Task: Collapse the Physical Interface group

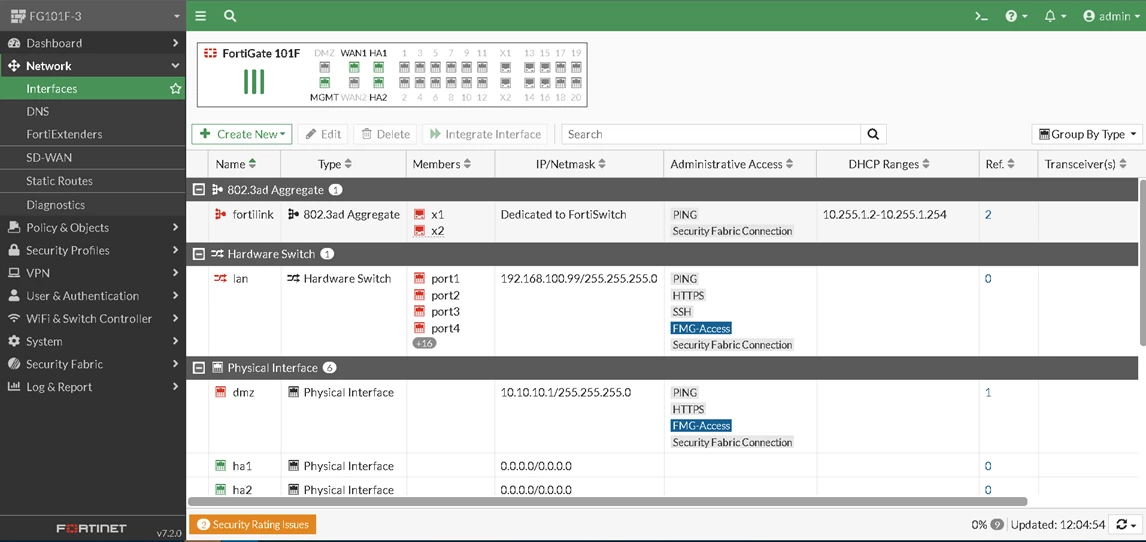Action: (x=197, y=368)
